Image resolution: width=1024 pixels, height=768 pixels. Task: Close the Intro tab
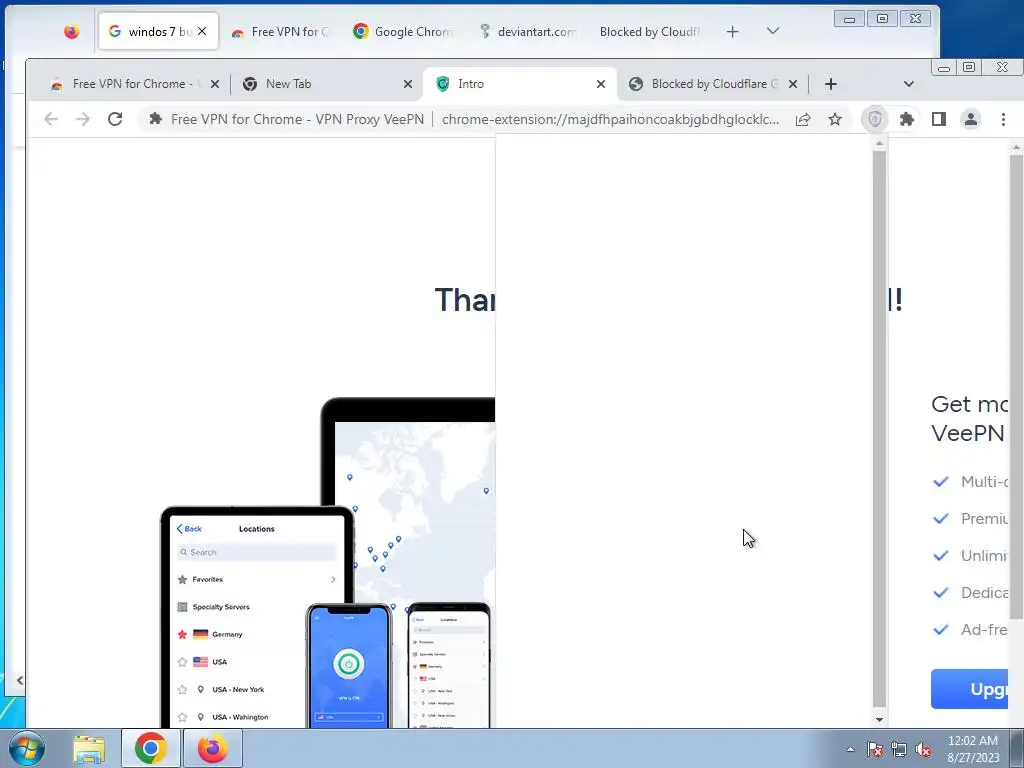click(x=601, y=84)
